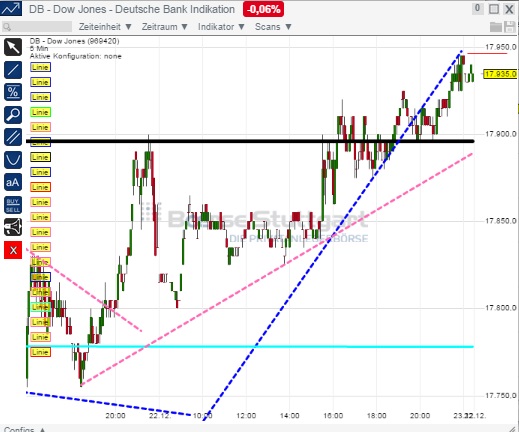The width and height of the screenshot is (519, 432).
Task: Choose the aA text annotation tool
Action: (x=13, y=182)
